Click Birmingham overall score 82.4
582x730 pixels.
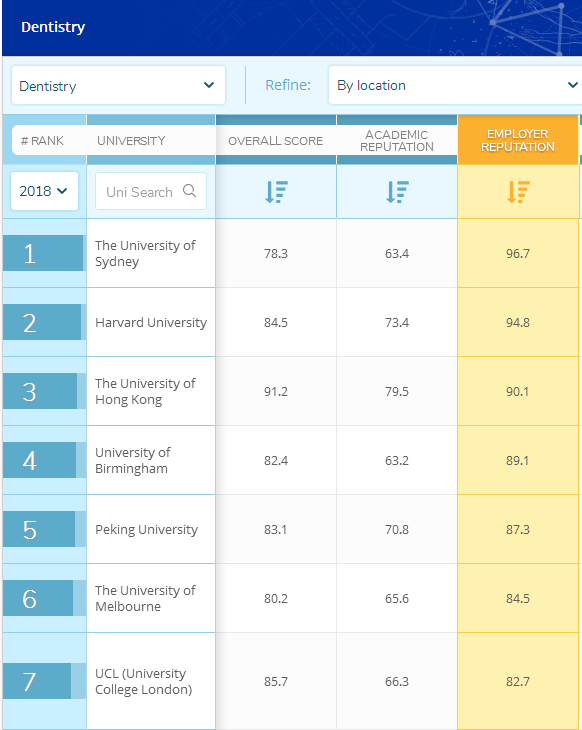(276, 460)
